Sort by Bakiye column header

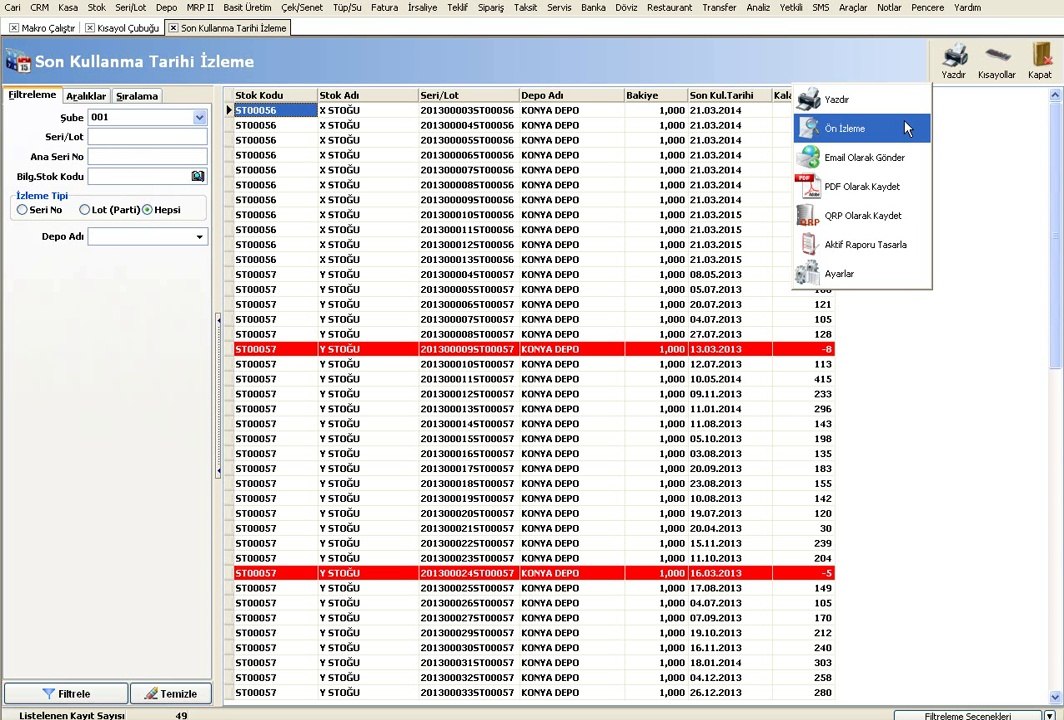pos(656,95)
